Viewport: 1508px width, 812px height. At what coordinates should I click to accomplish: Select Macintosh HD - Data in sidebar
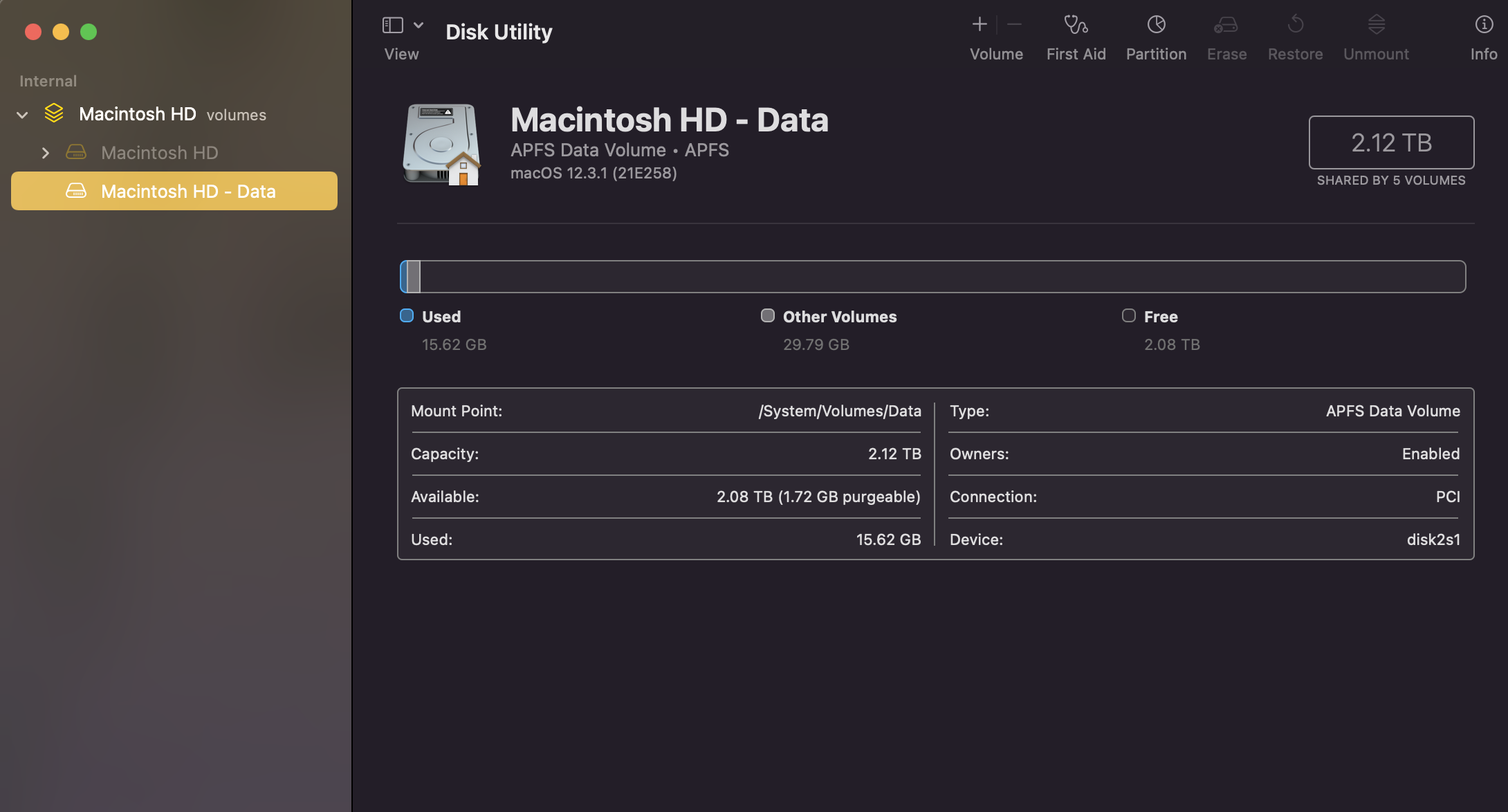(188, 192)
